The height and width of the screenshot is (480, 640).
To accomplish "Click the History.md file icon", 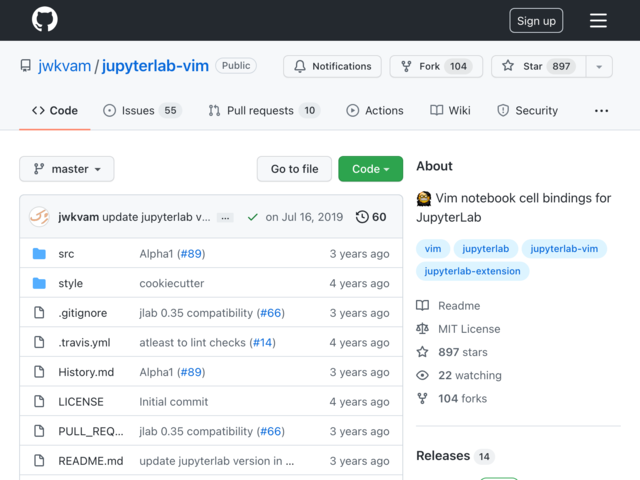I will (x=39, y=372).
